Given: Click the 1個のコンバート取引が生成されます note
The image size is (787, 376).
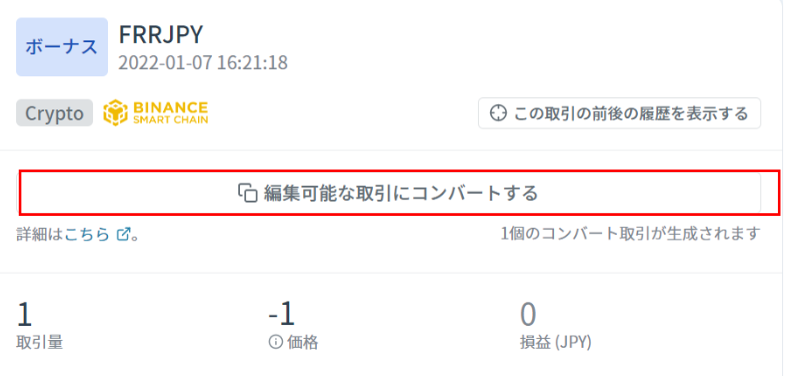Looking at the screenshot, I should coord(630,234).
